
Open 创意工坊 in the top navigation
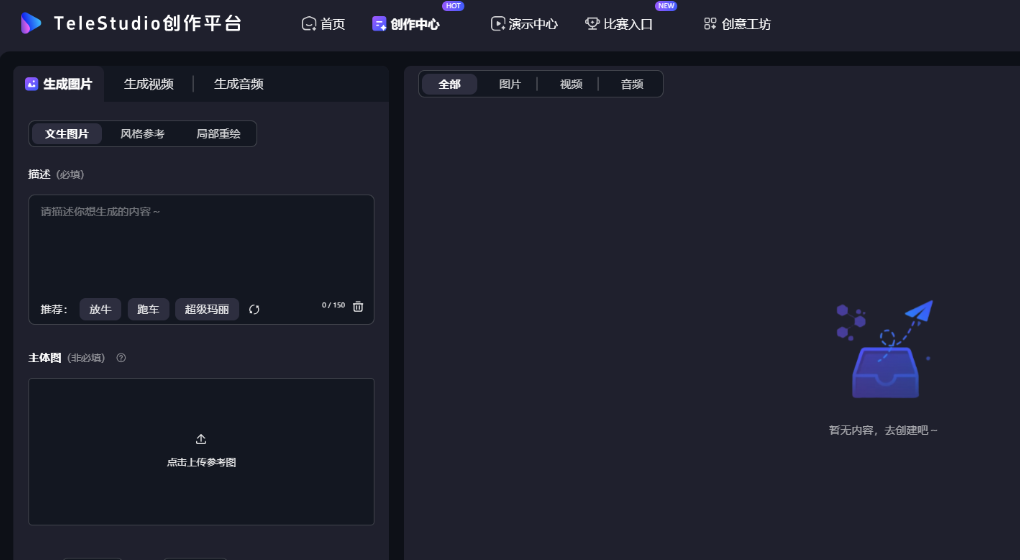pyautogui.click(x=737, y=24)
